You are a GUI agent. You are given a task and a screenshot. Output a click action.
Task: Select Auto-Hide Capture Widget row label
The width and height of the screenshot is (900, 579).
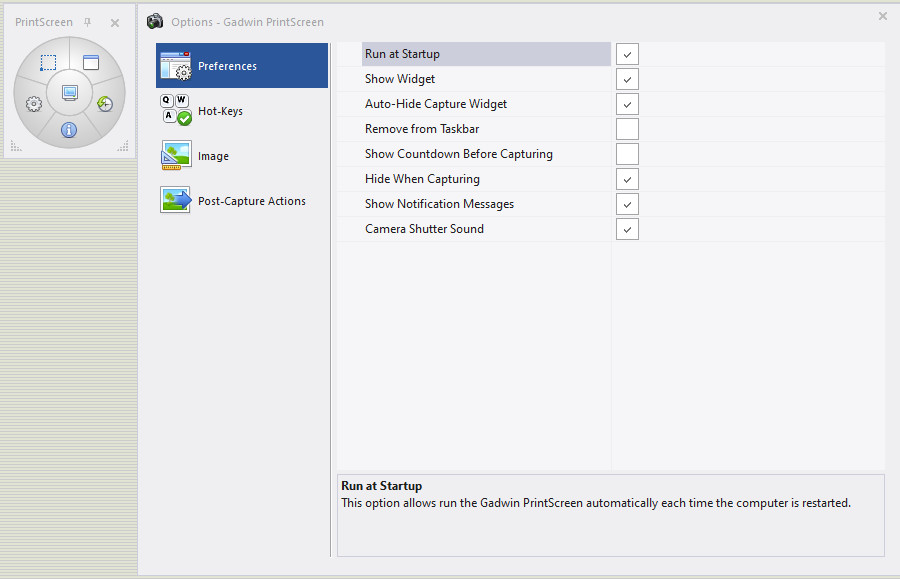tap(436, 104)
